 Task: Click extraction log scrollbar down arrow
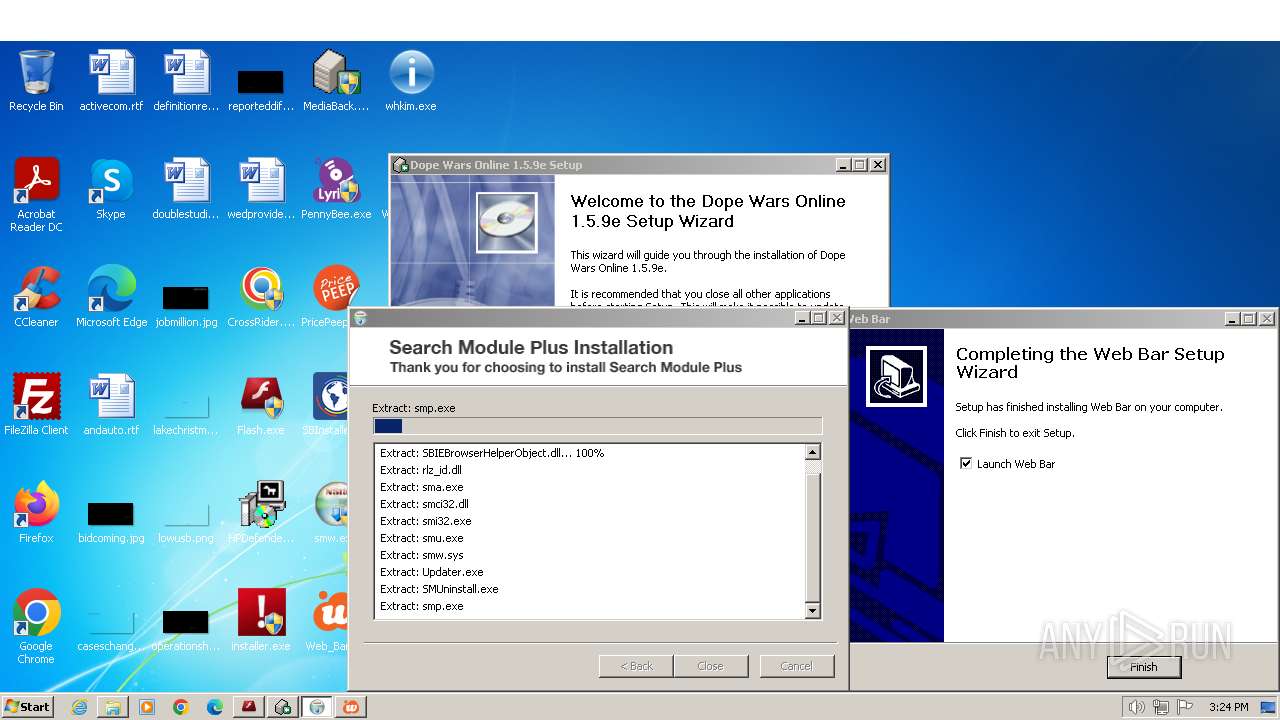click(812, 611)
